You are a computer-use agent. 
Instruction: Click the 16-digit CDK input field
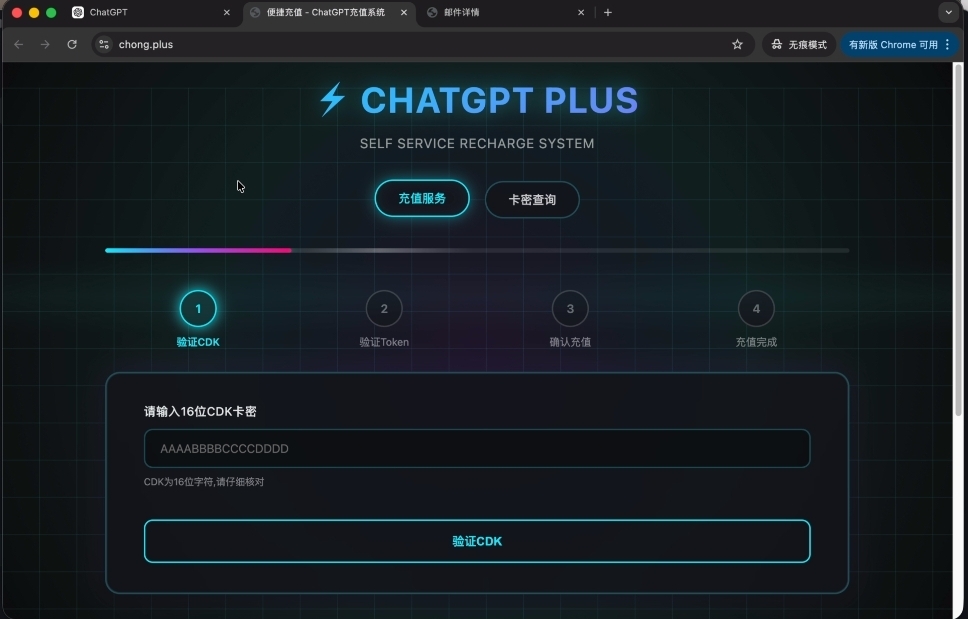[476, 449]
